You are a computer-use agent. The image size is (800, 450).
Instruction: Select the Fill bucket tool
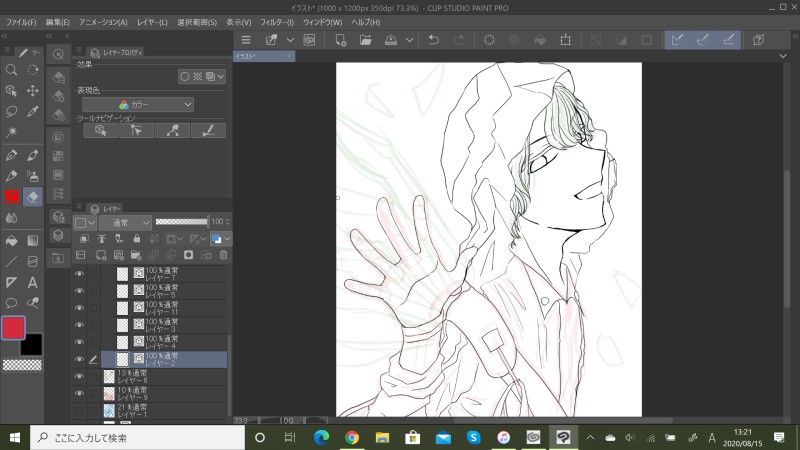(11, 240)
